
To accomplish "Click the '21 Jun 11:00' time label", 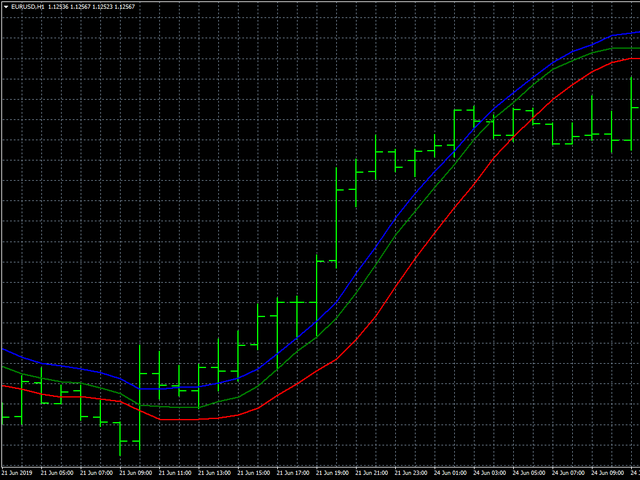I will (178, 473).
